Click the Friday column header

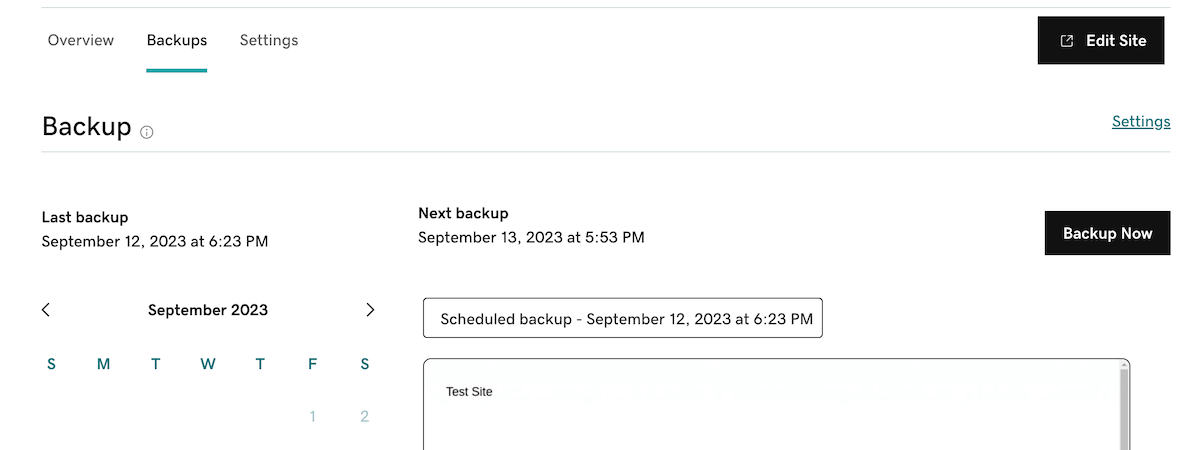(x=313, y=364)
